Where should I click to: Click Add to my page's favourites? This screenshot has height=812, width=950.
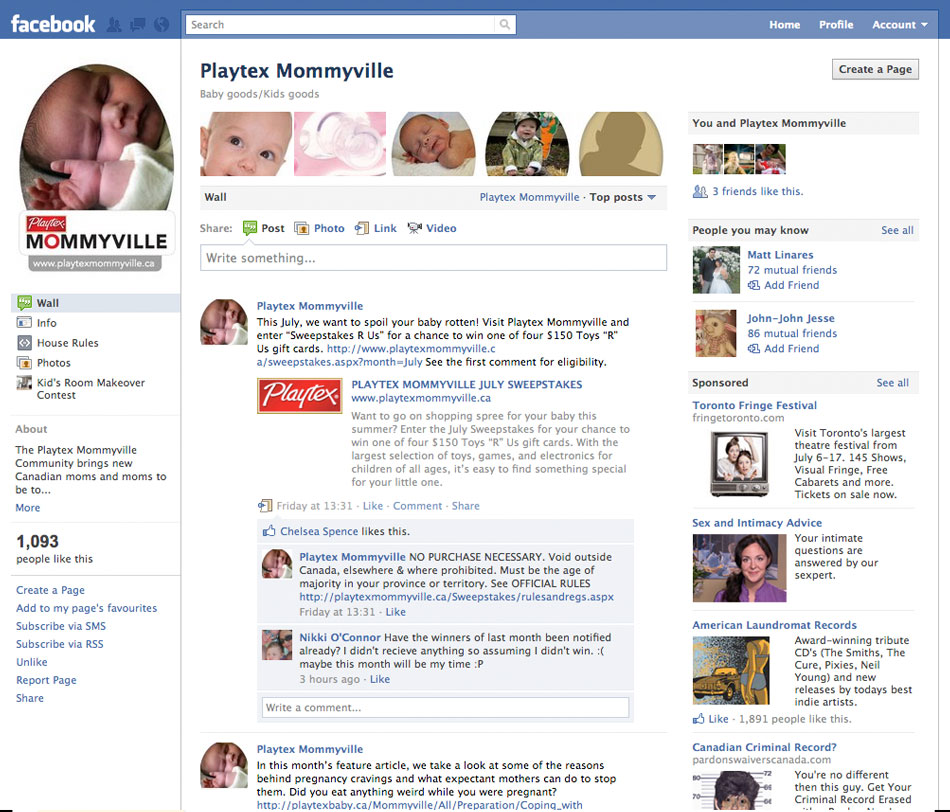pyautogui.click(x=87, y=608)
